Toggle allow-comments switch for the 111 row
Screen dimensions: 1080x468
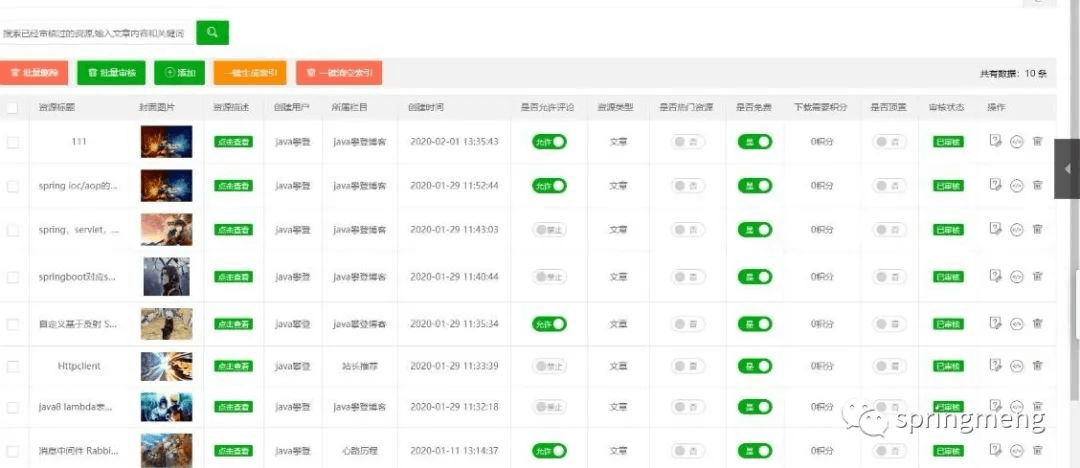pos(549,141)
